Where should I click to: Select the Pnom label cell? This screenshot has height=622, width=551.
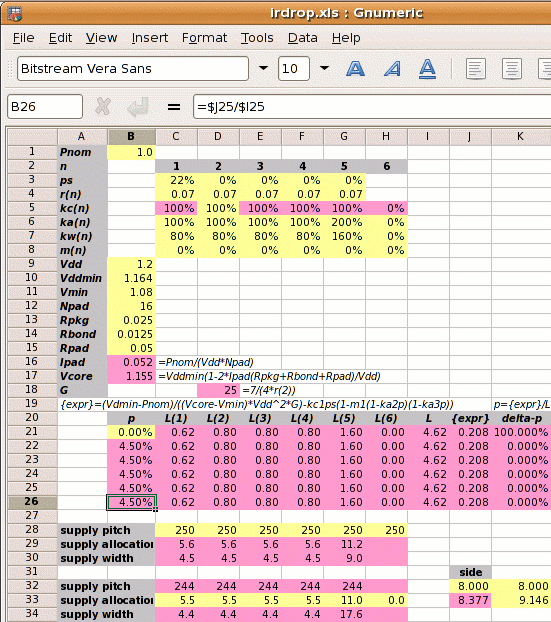coord(82,152)
